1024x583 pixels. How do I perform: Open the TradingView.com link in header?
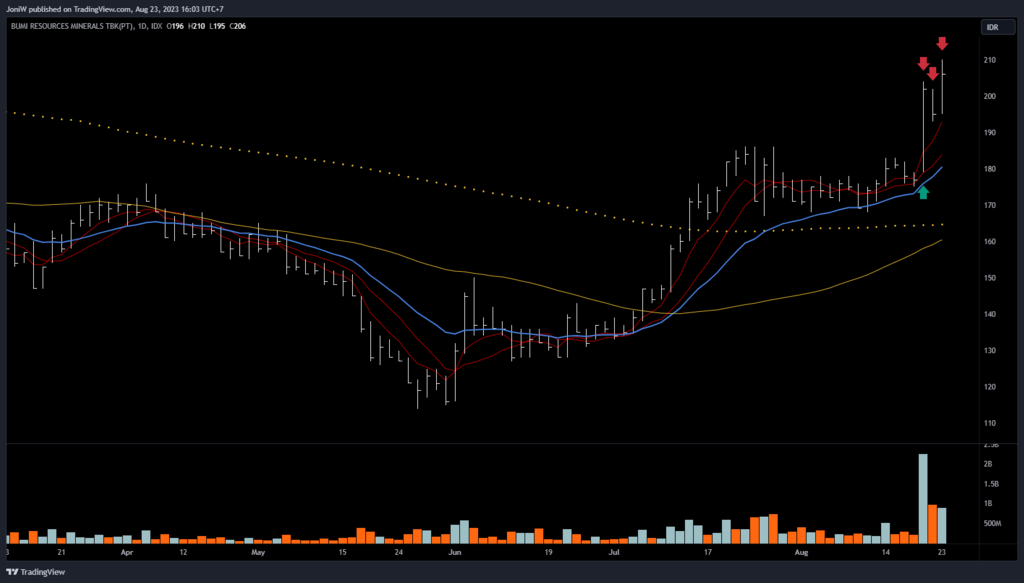point(106,8)
